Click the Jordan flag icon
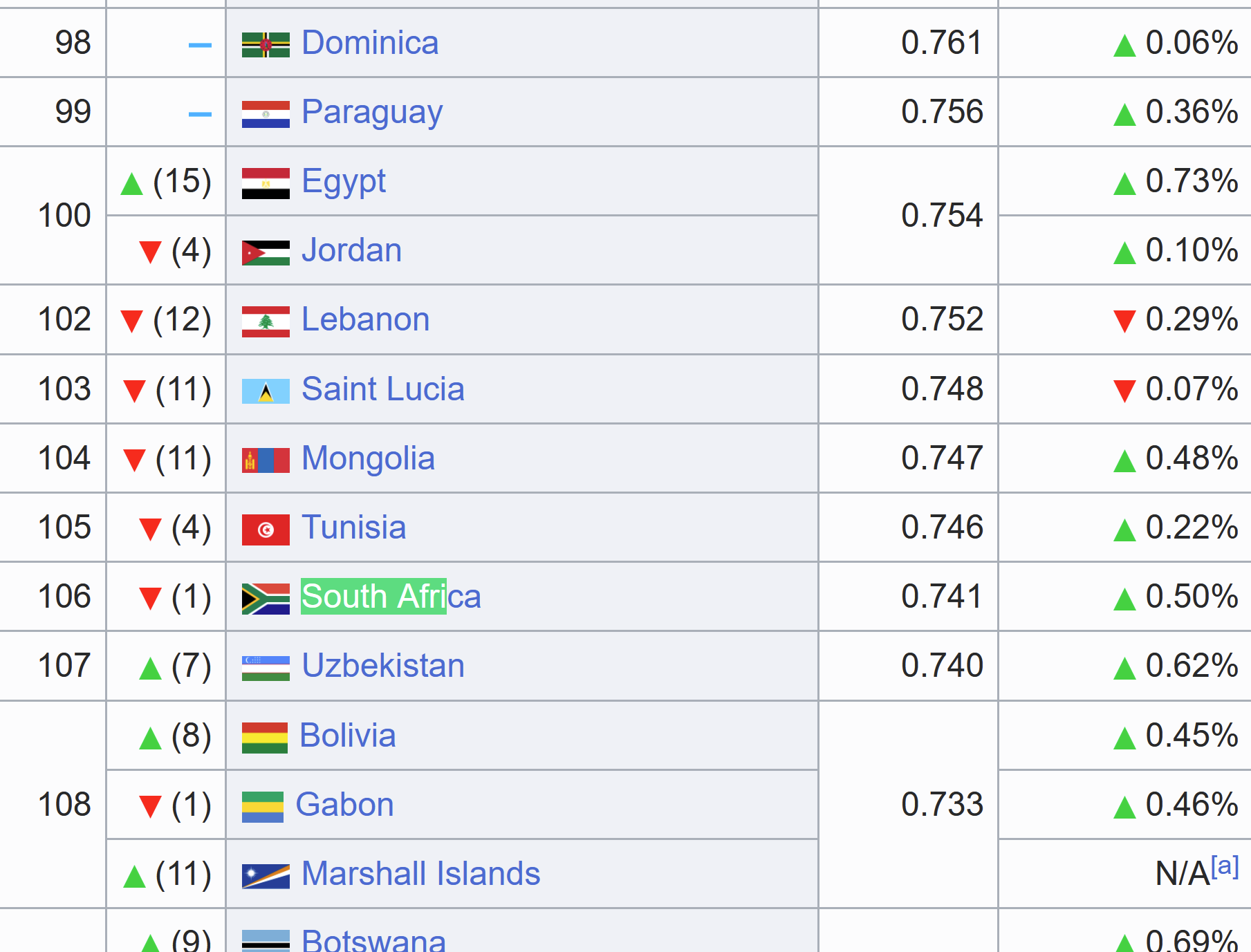This screenshot has width=1251, height=952. point(266,252)
